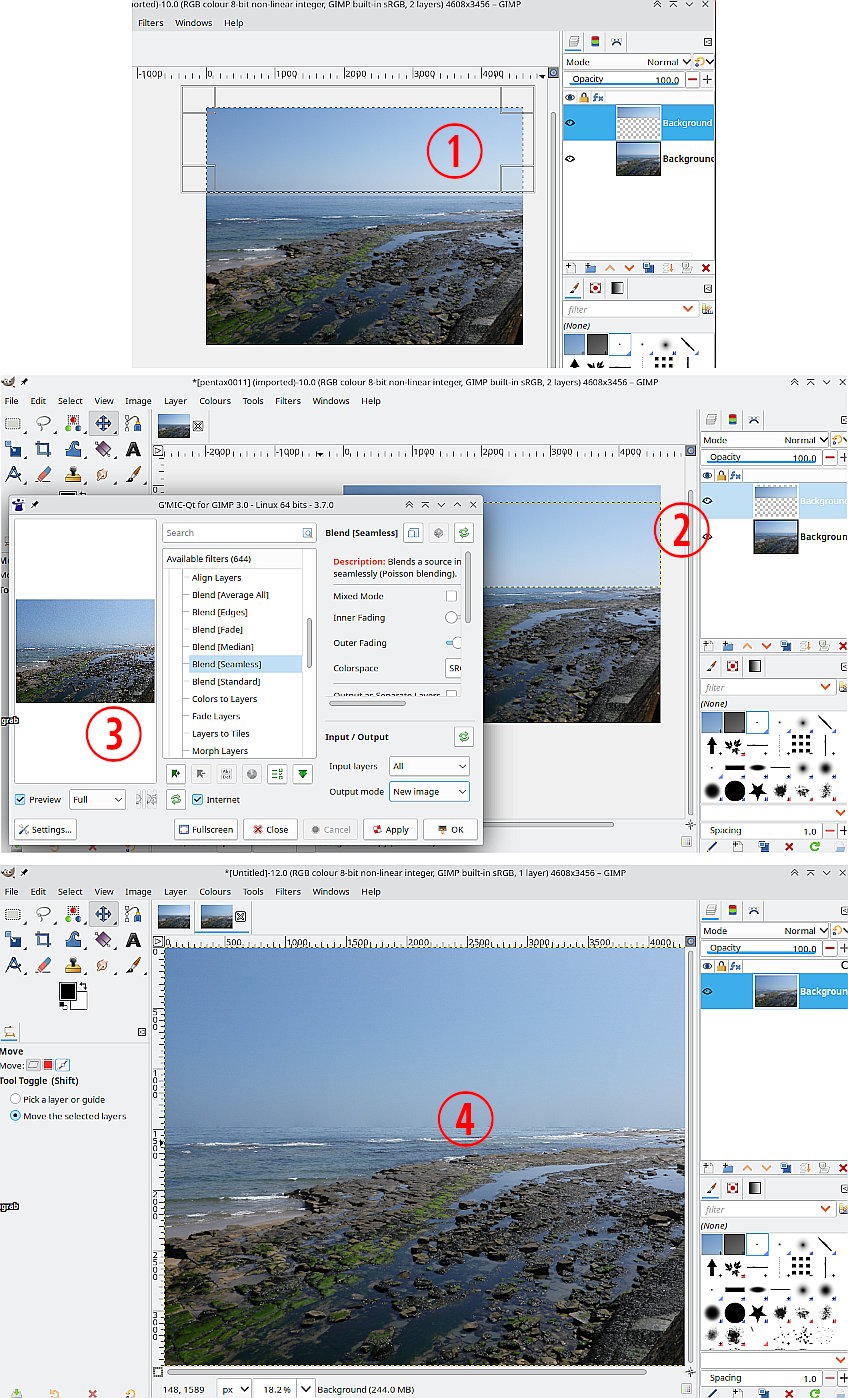Open the Input layers dropdown
The image size is (848, 1398).
point(429,766)
